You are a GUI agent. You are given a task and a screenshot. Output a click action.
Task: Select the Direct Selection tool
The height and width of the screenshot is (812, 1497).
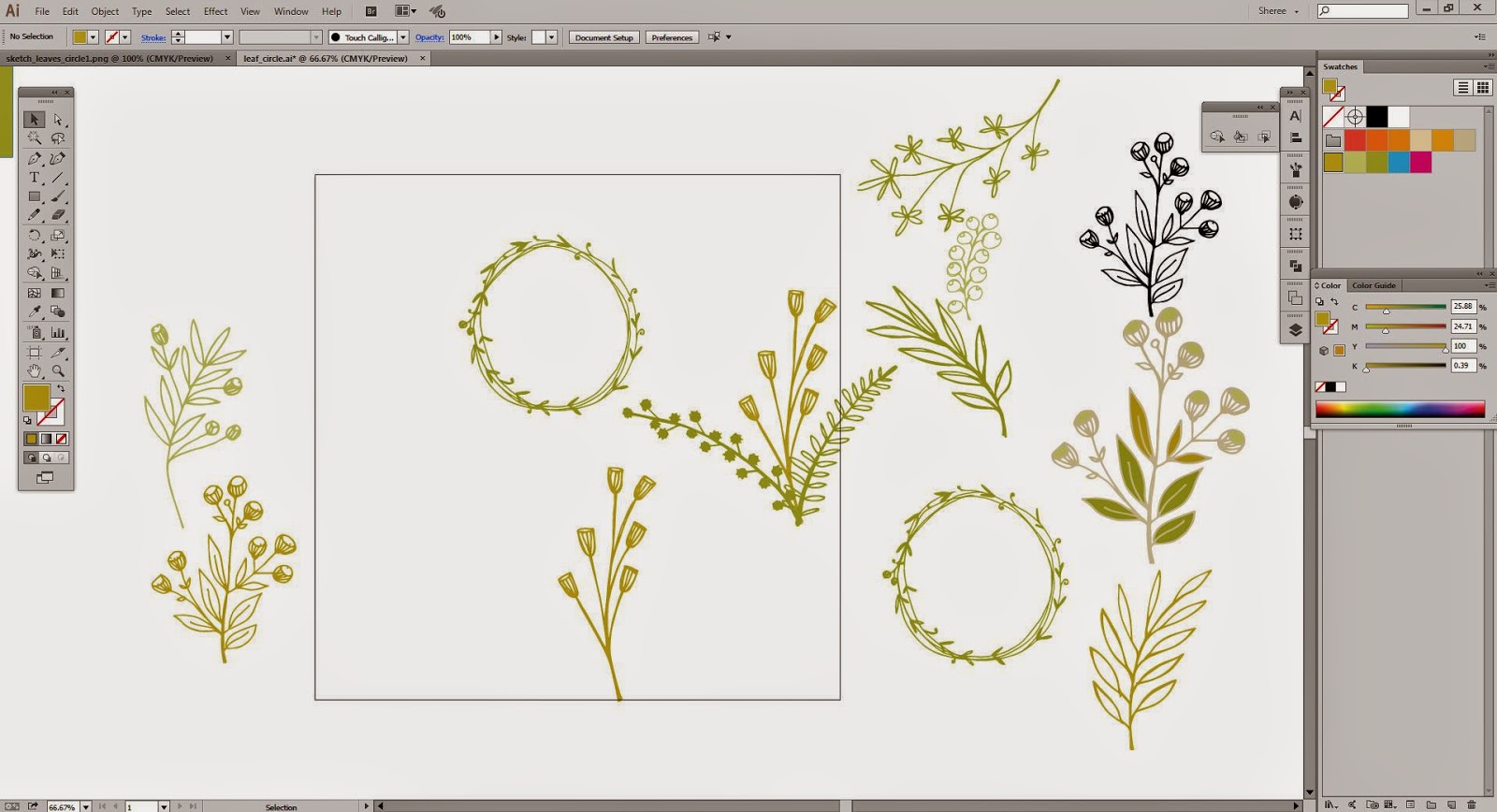(58, 120)
